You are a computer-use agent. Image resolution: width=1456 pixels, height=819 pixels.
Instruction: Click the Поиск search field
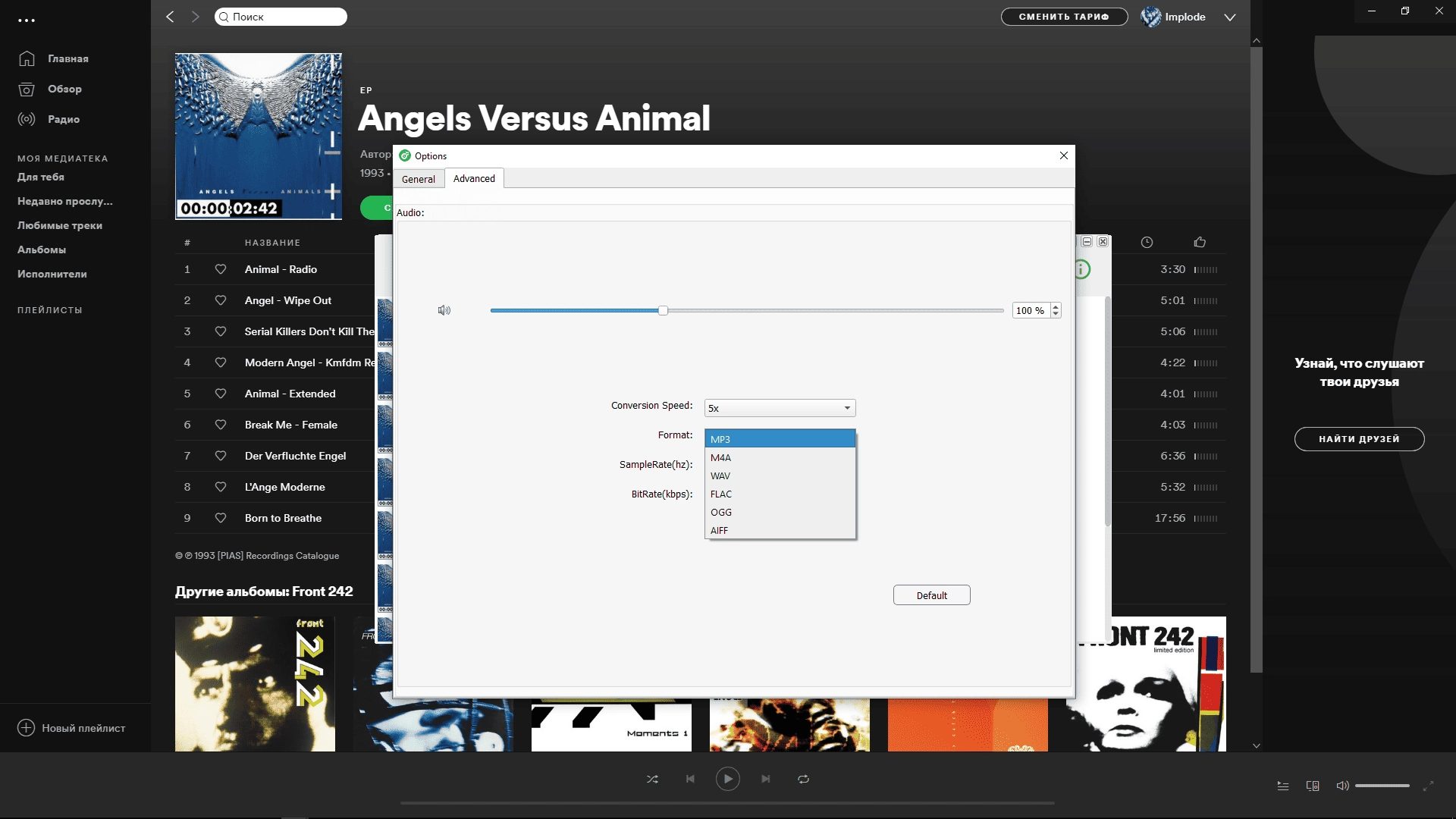tap(281, 17)
